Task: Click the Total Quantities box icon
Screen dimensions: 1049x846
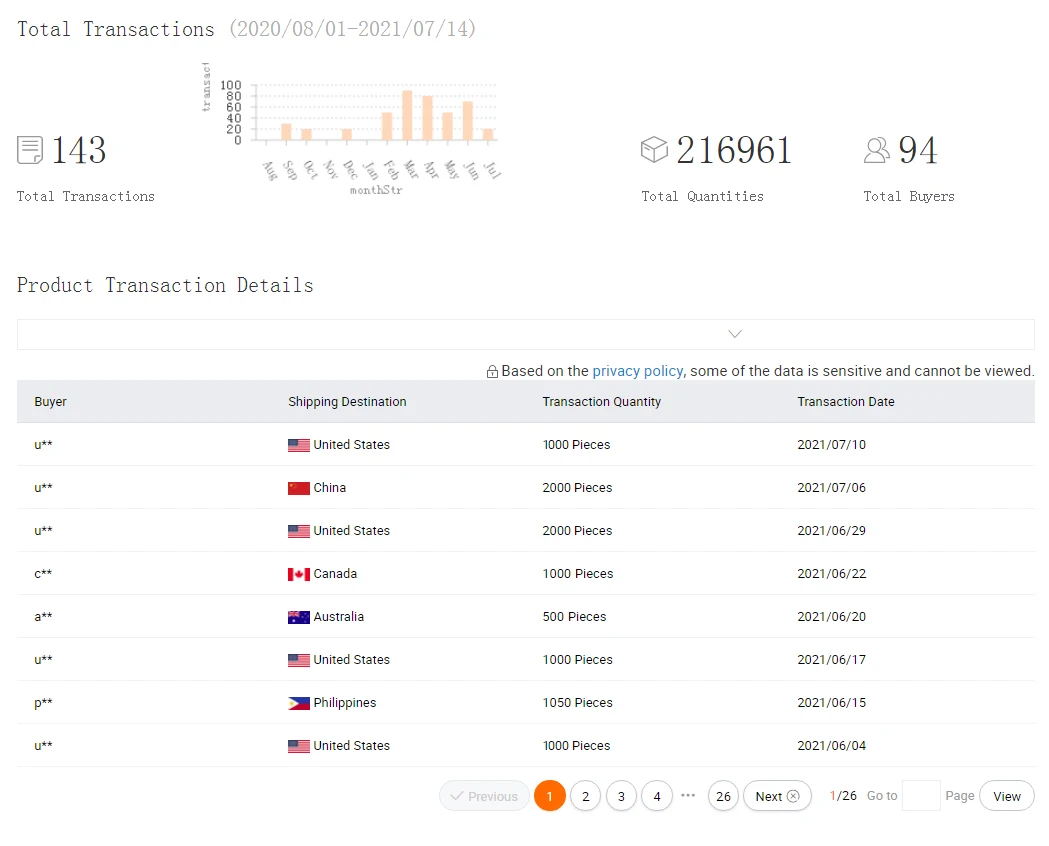Action: coord(653,150)
